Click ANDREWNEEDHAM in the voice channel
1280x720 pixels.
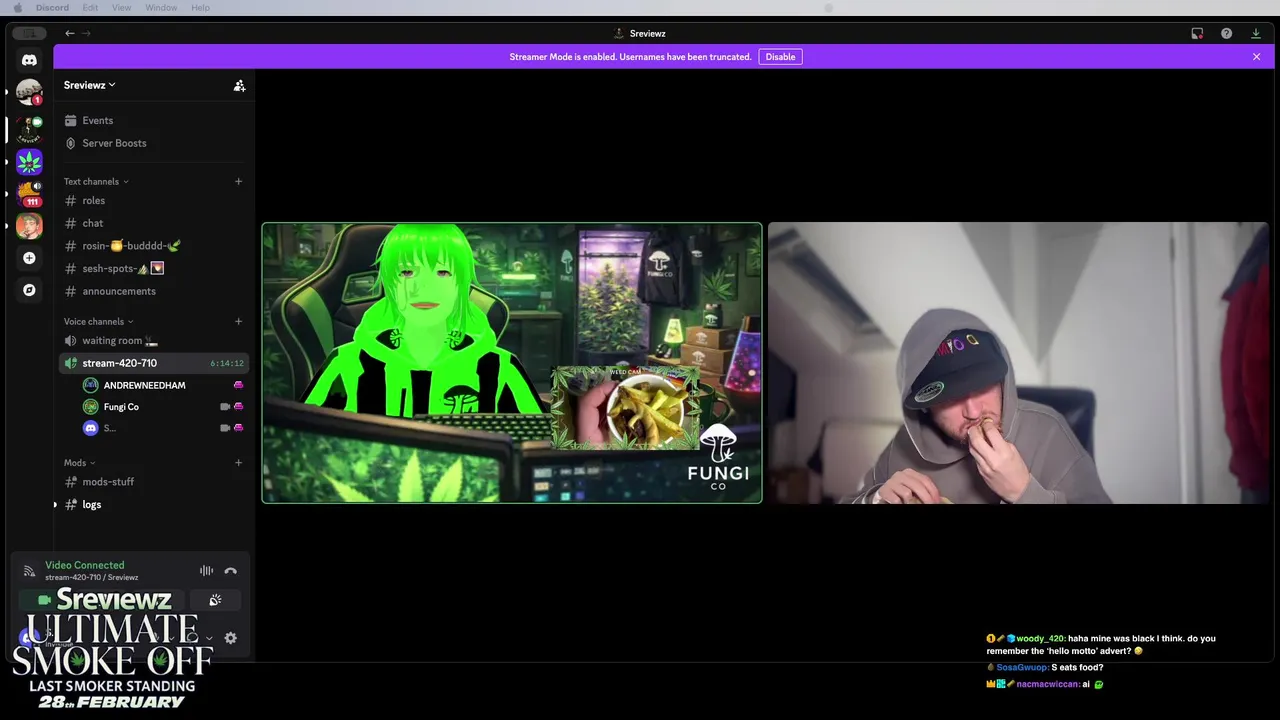tap(144, 385)
